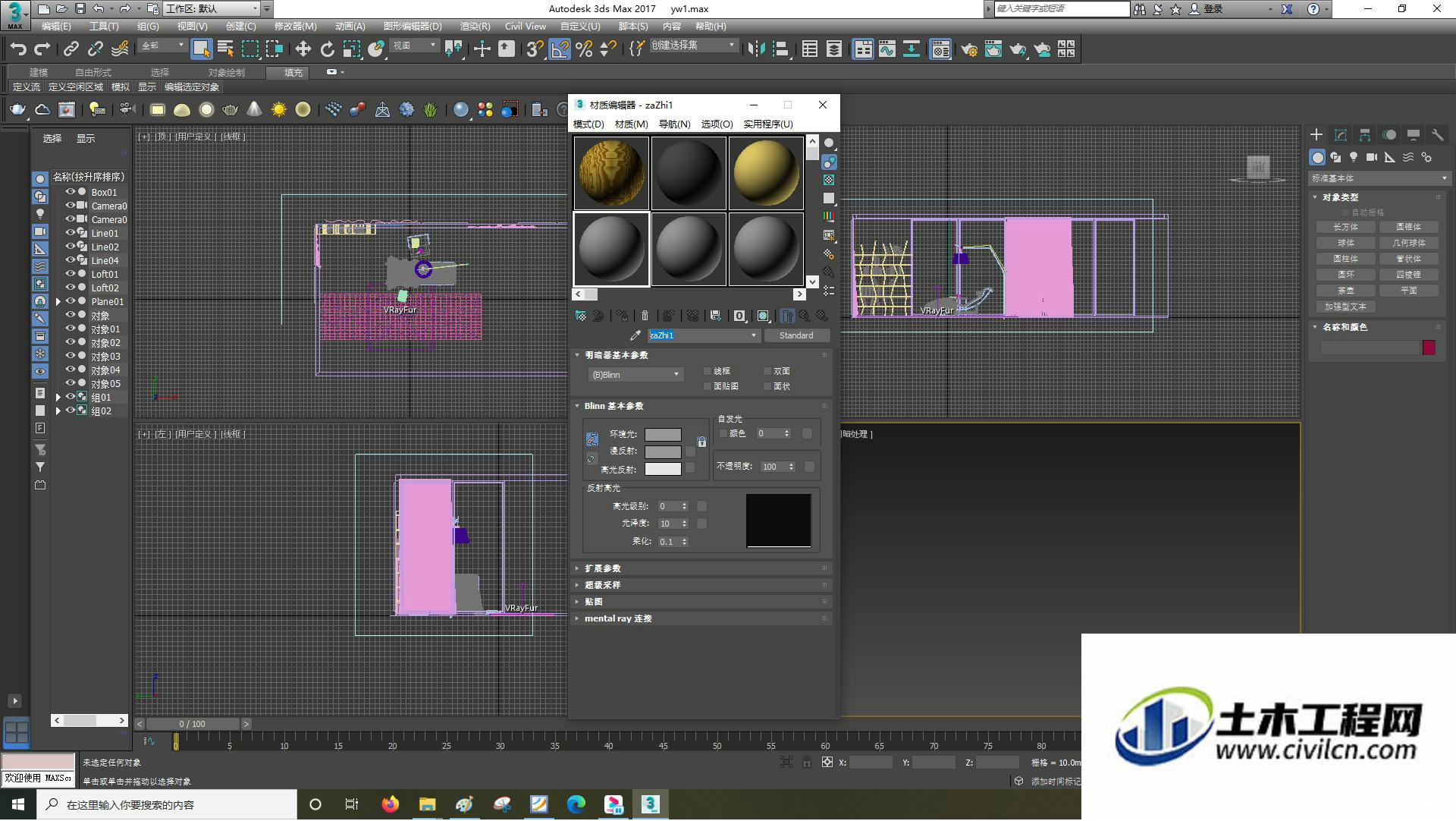Screen dimensions: 1456x821
Task: Open the 标准基本体 primitives dropdown
Action: click(1379, 178)
